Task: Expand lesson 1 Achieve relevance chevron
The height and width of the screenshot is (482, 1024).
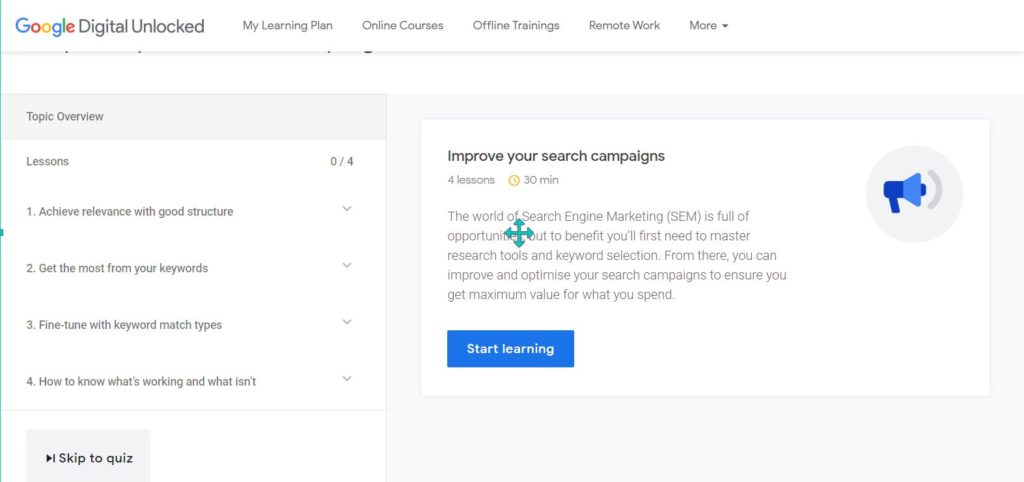Action: 347,209
